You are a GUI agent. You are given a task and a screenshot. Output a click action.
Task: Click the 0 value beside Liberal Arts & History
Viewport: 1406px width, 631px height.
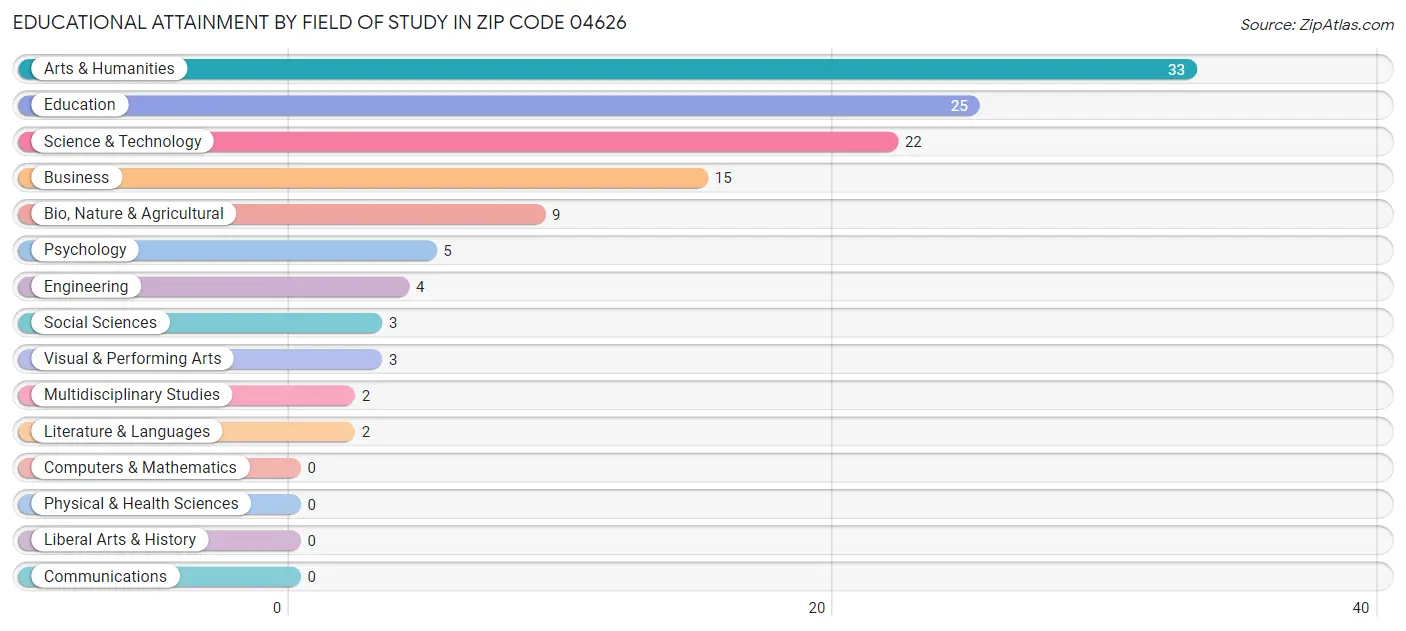pyautogui.click(x=312, y=540)
